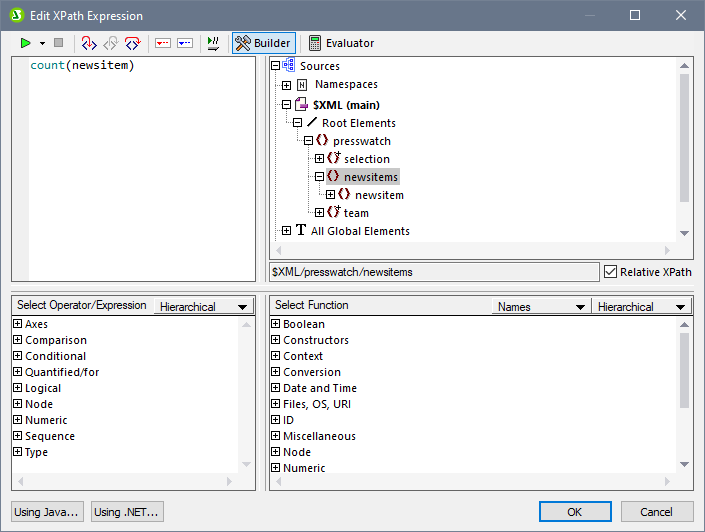Click the gray Stop evaluation square icon

[x=58, y=43]
